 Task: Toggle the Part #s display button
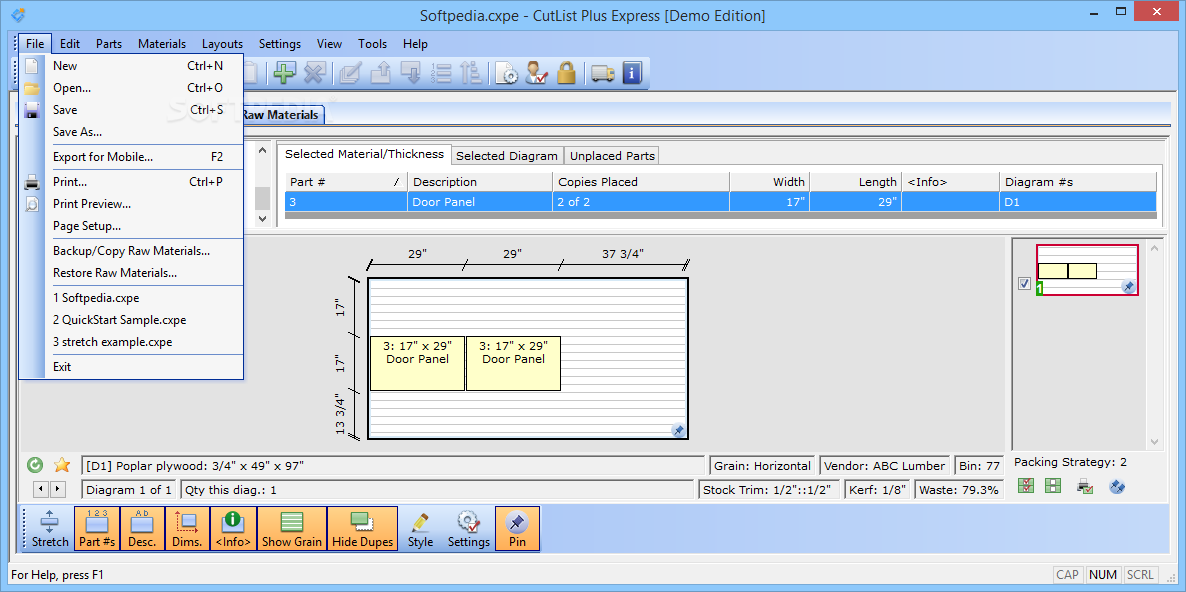coord(98,528)
